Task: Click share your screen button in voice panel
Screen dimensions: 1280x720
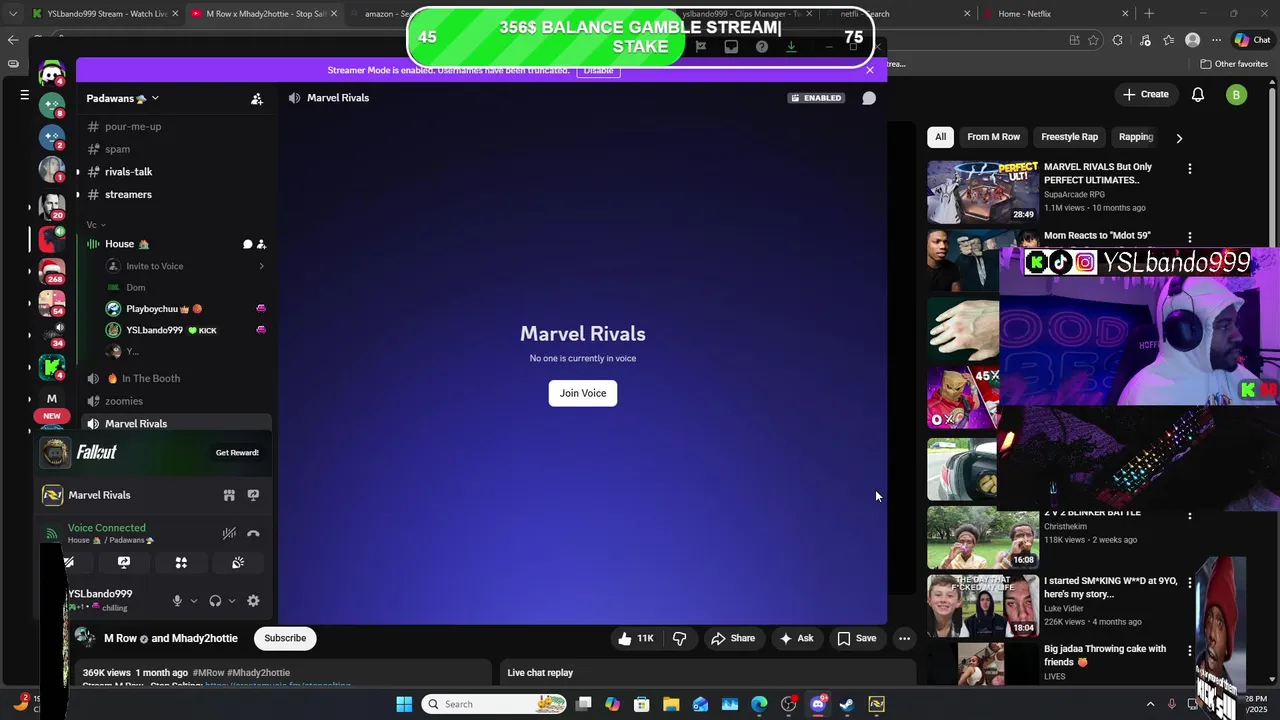Action: [124, 563]
